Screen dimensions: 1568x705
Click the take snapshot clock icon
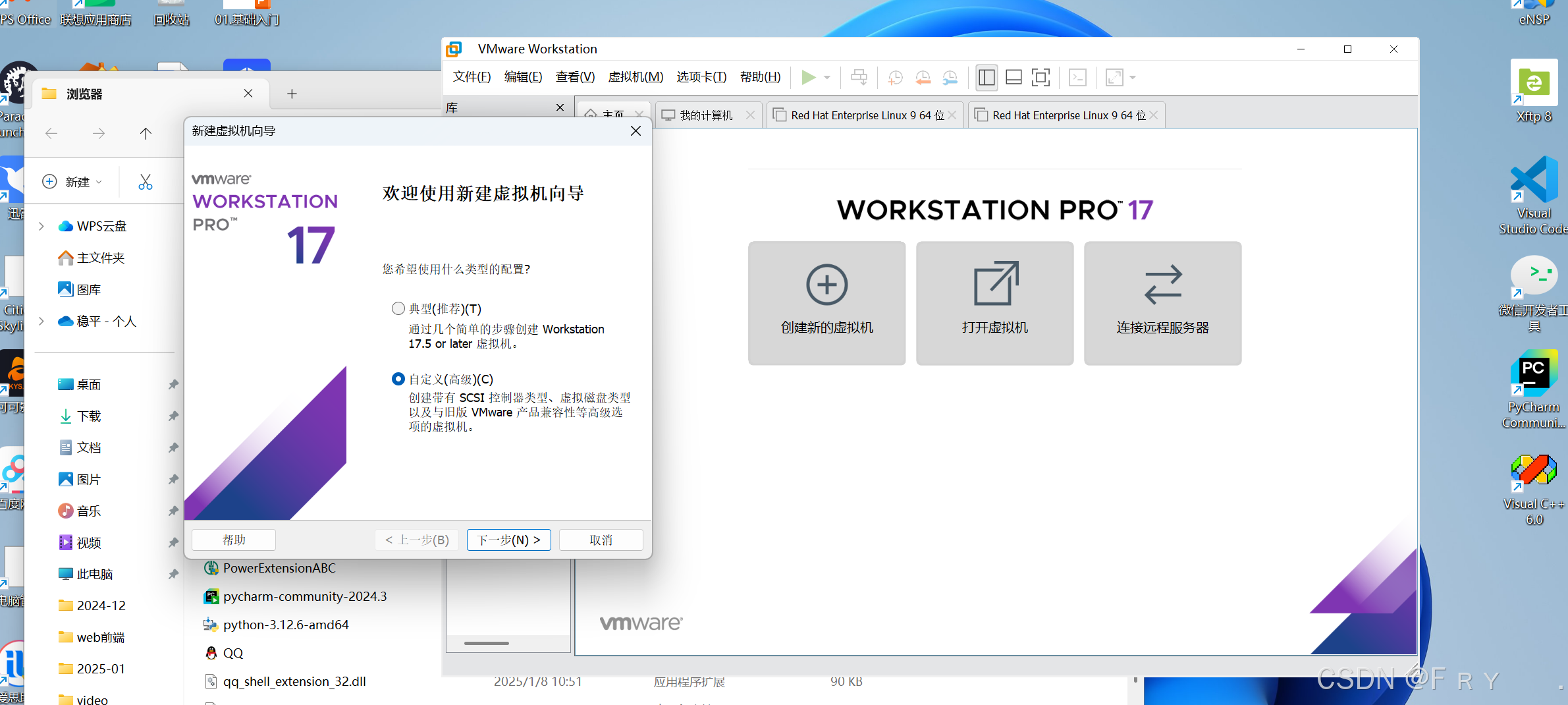coord(895,78)
